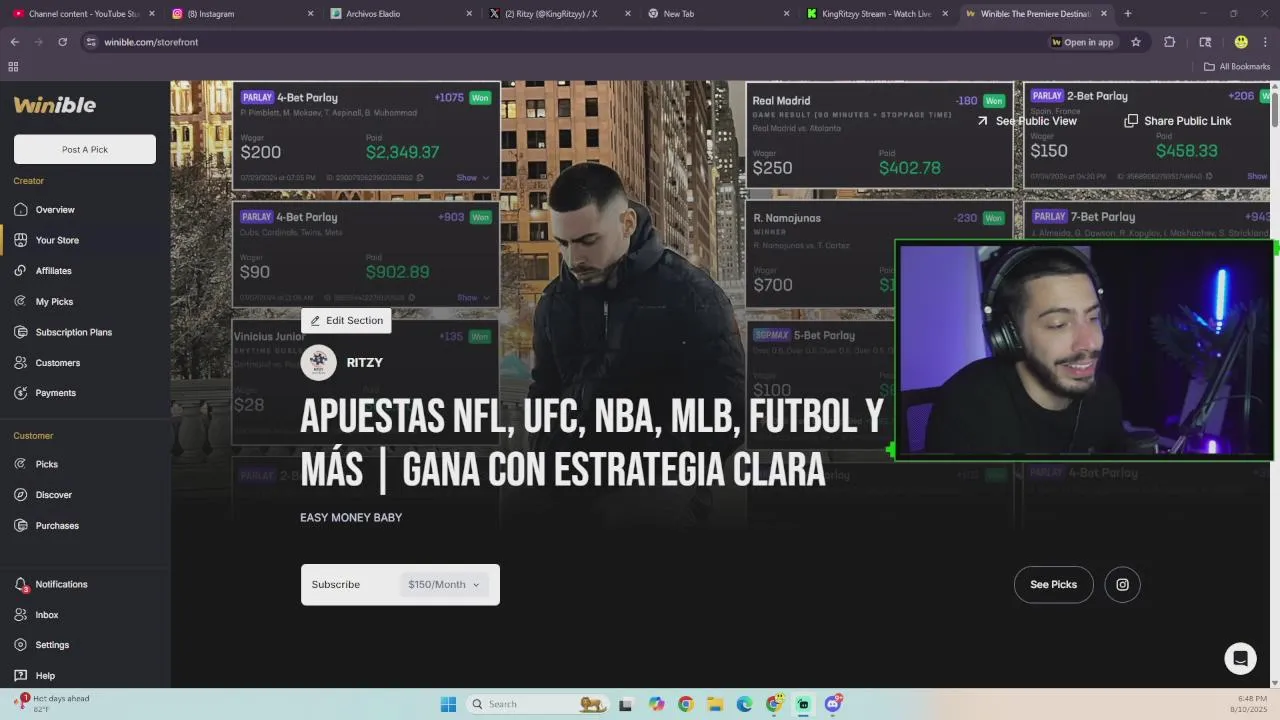Click the Post A Pick button
This screenshot has height=720, width=1280.
(x=85, y=149)
